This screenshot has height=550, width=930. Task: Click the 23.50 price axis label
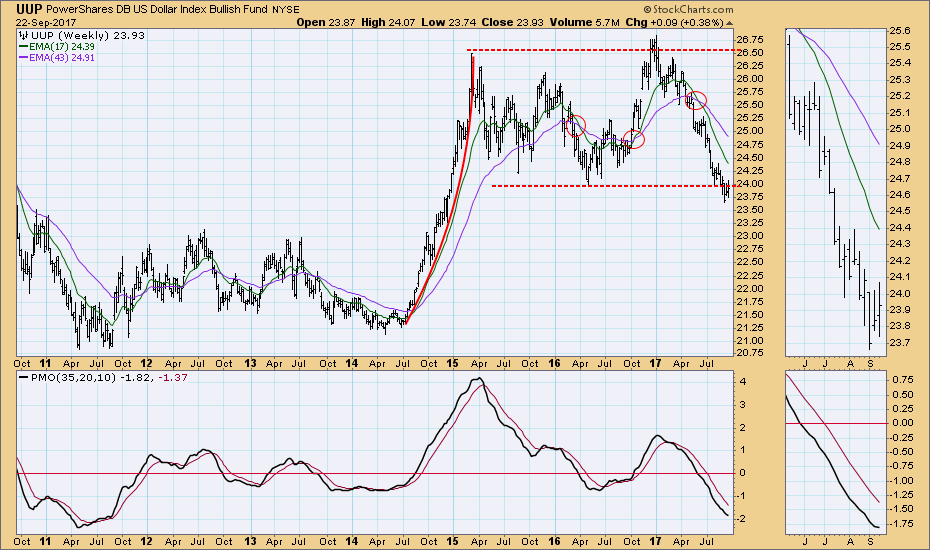tap(749, 210)
